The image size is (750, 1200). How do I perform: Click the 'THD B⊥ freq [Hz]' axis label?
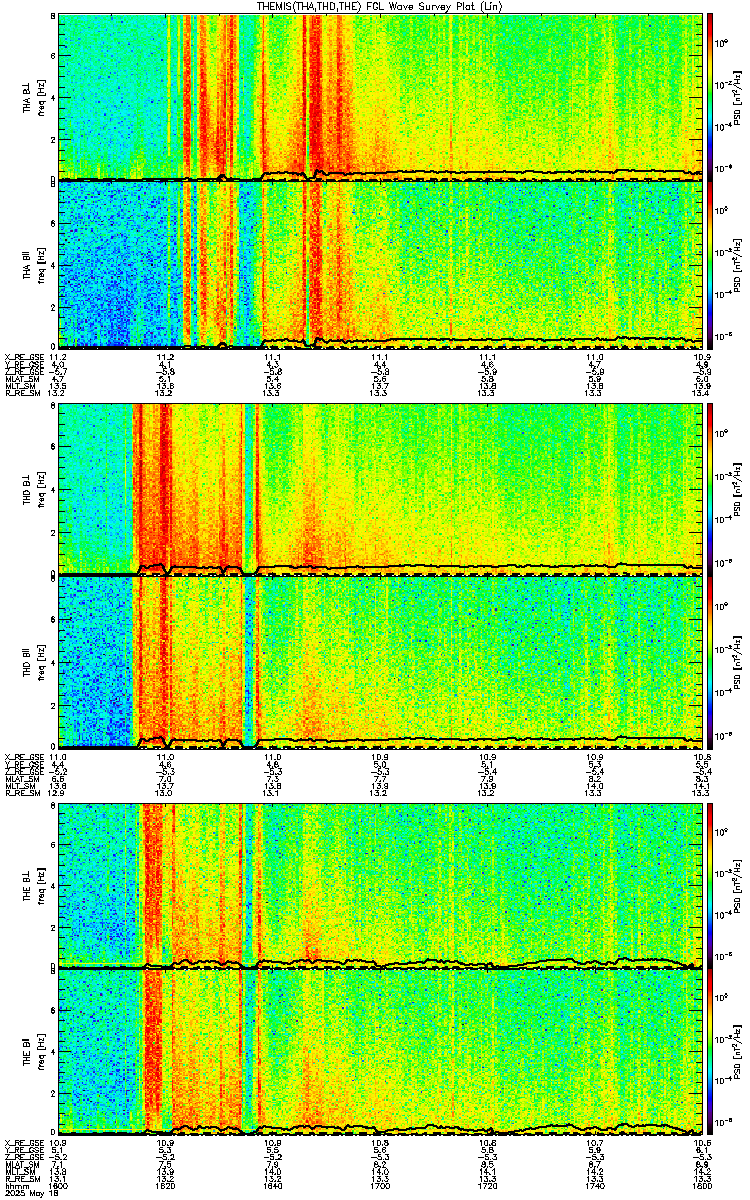33,490
